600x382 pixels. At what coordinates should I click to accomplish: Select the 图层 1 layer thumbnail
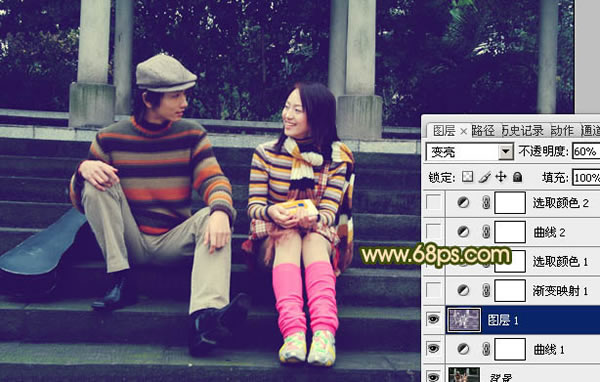pyautogui.click(x=465, y=320)
